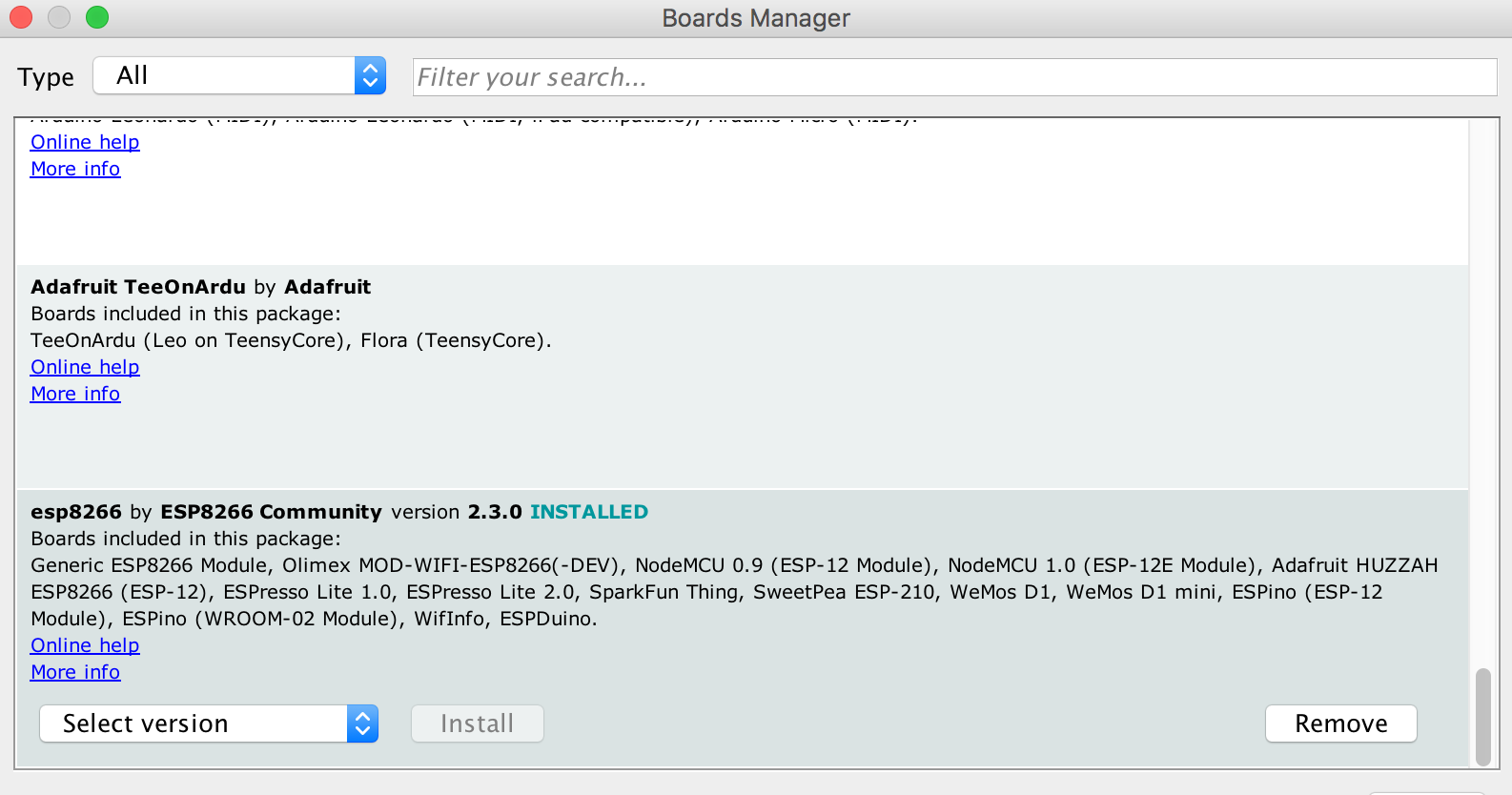Click the Type label

[46, 77]
